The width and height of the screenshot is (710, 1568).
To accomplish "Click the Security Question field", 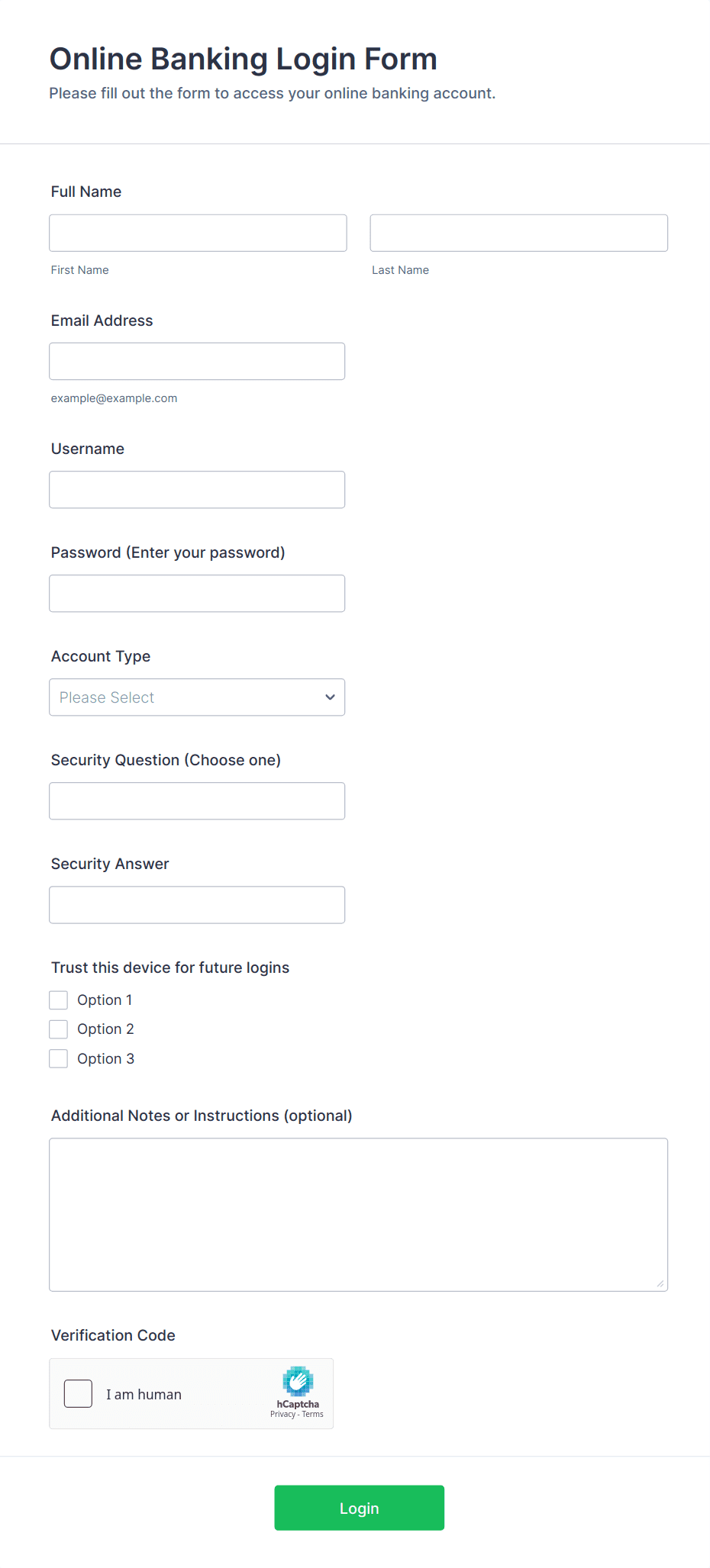I will pyautogui.click(x=197, y=801).
